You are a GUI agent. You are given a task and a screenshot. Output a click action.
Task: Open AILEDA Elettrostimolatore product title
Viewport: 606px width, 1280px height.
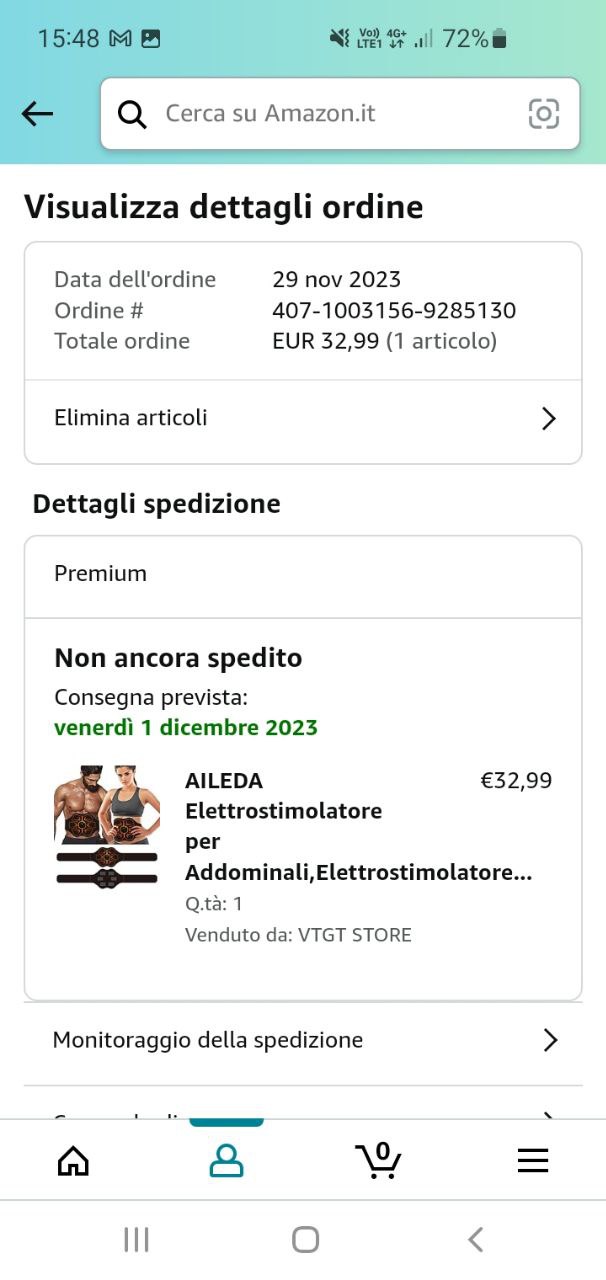300,826
